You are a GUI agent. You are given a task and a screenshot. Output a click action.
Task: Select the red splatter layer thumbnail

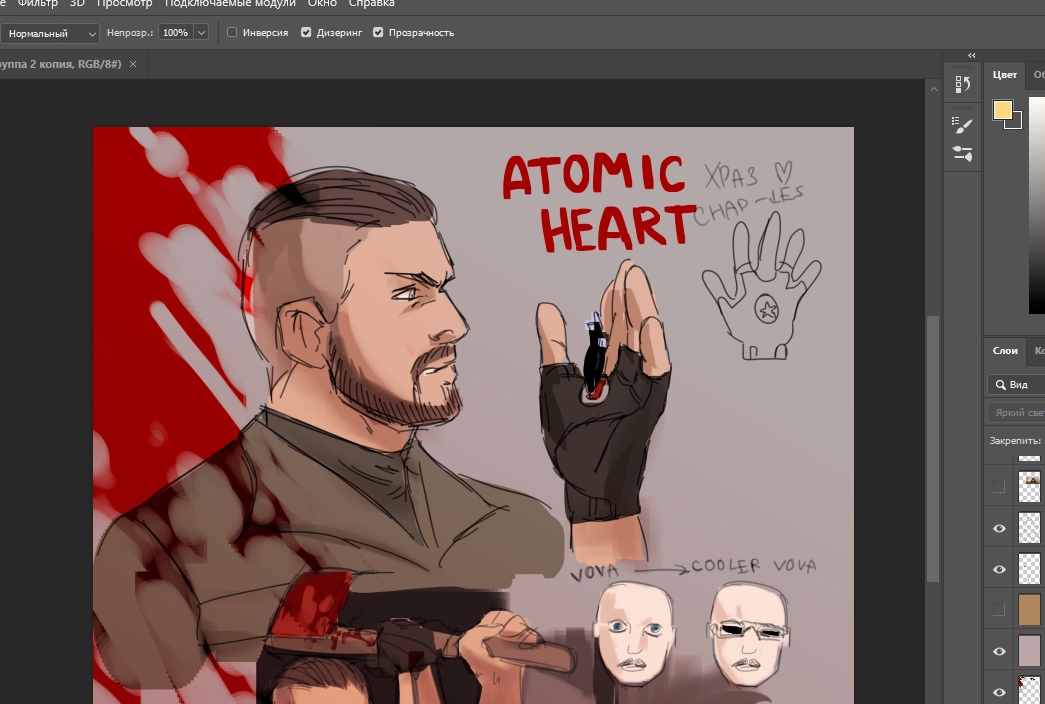coord(1029,691)
